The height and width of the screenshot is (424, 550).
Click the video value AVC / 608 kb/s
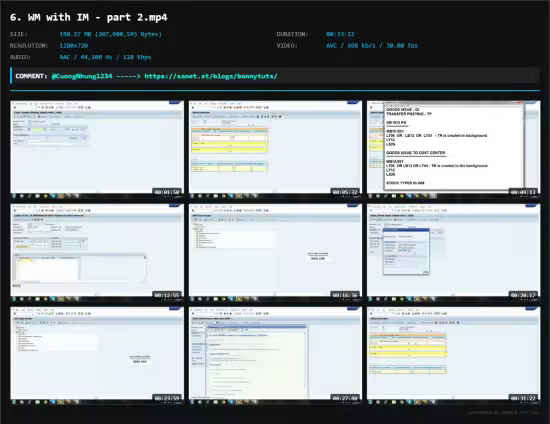[x=372, y=46]
